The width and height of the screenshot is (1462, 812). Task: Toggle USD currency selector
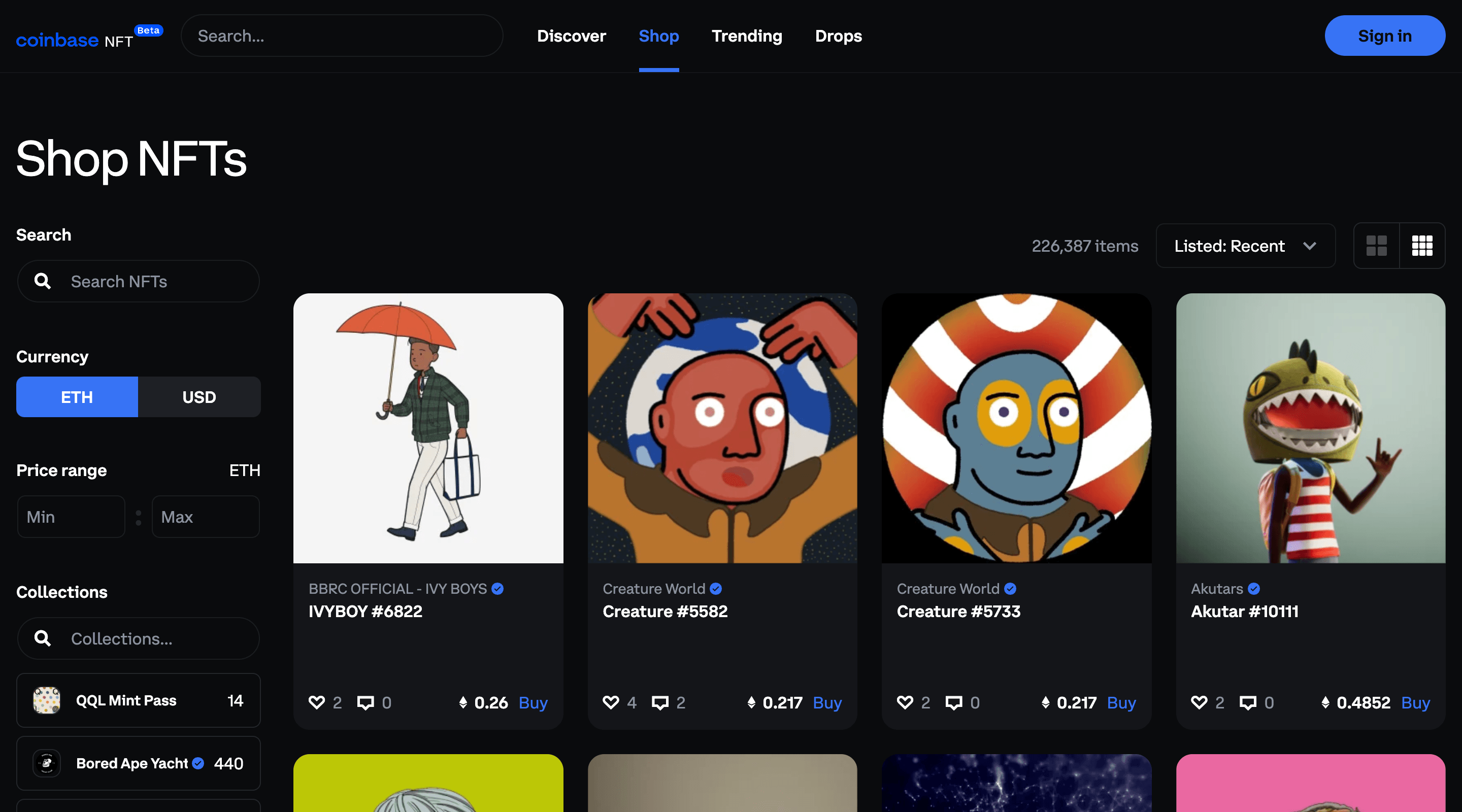pos(198,397)
